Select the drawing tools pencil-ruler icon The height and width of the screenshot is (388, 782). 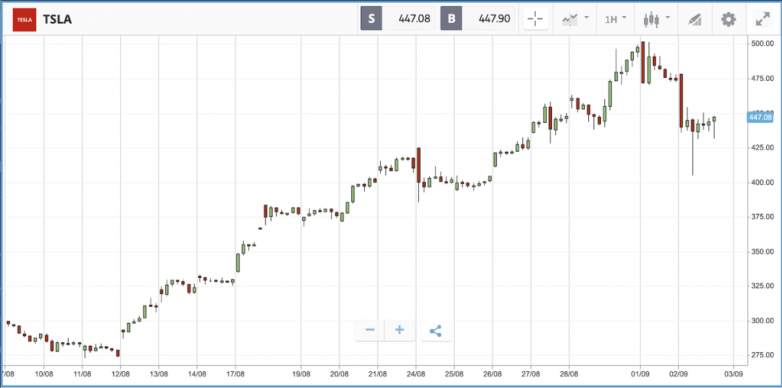coord(694,19)
